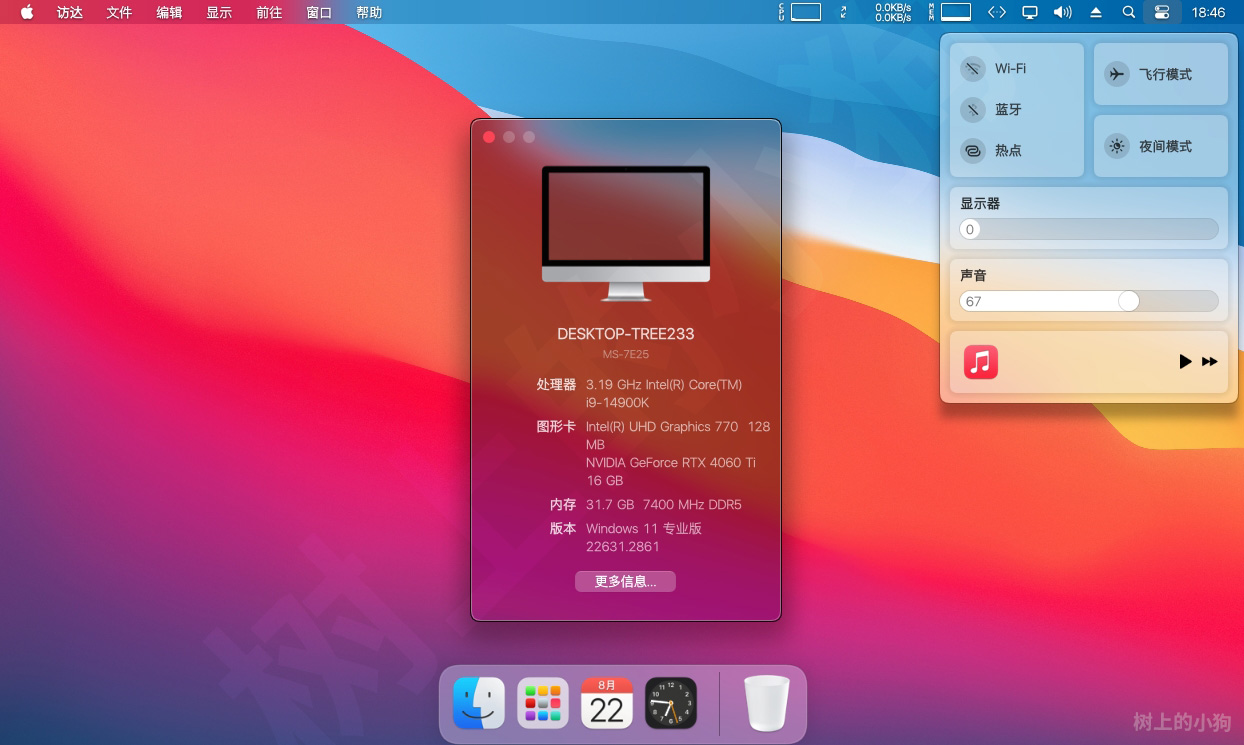The image size is (1244, 745).
Task: Open the 前往 (Go) menu
Action: (268, 13)
